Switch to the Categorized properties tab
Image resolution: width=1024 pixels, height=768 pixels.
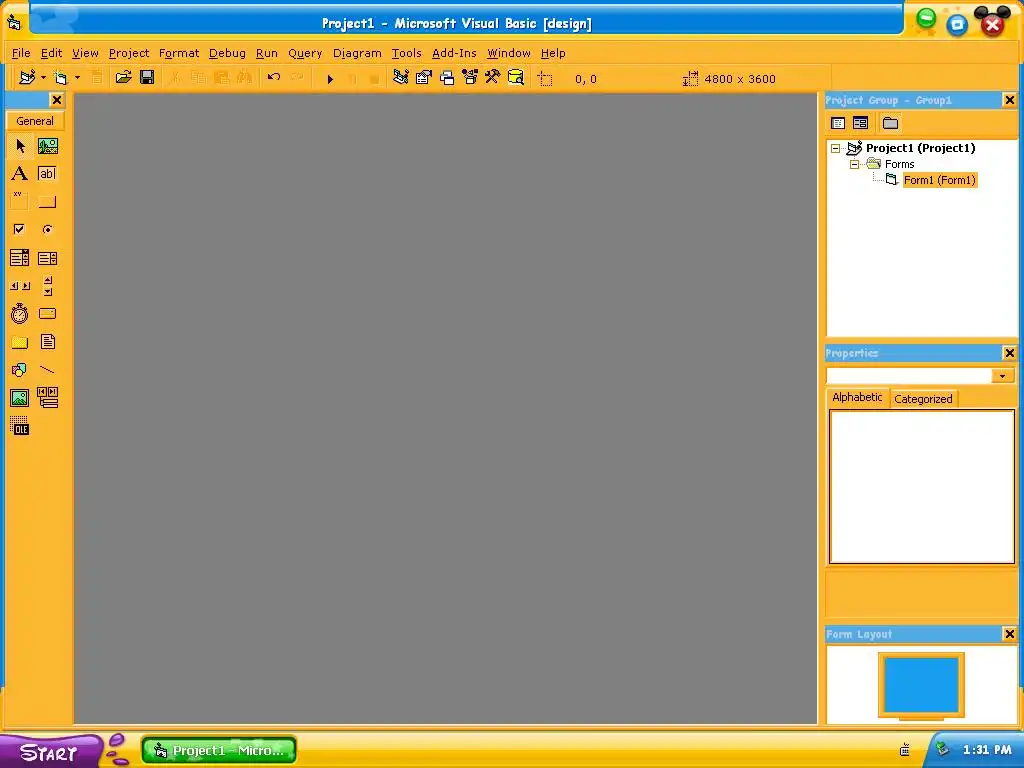[x=923, y=399]
